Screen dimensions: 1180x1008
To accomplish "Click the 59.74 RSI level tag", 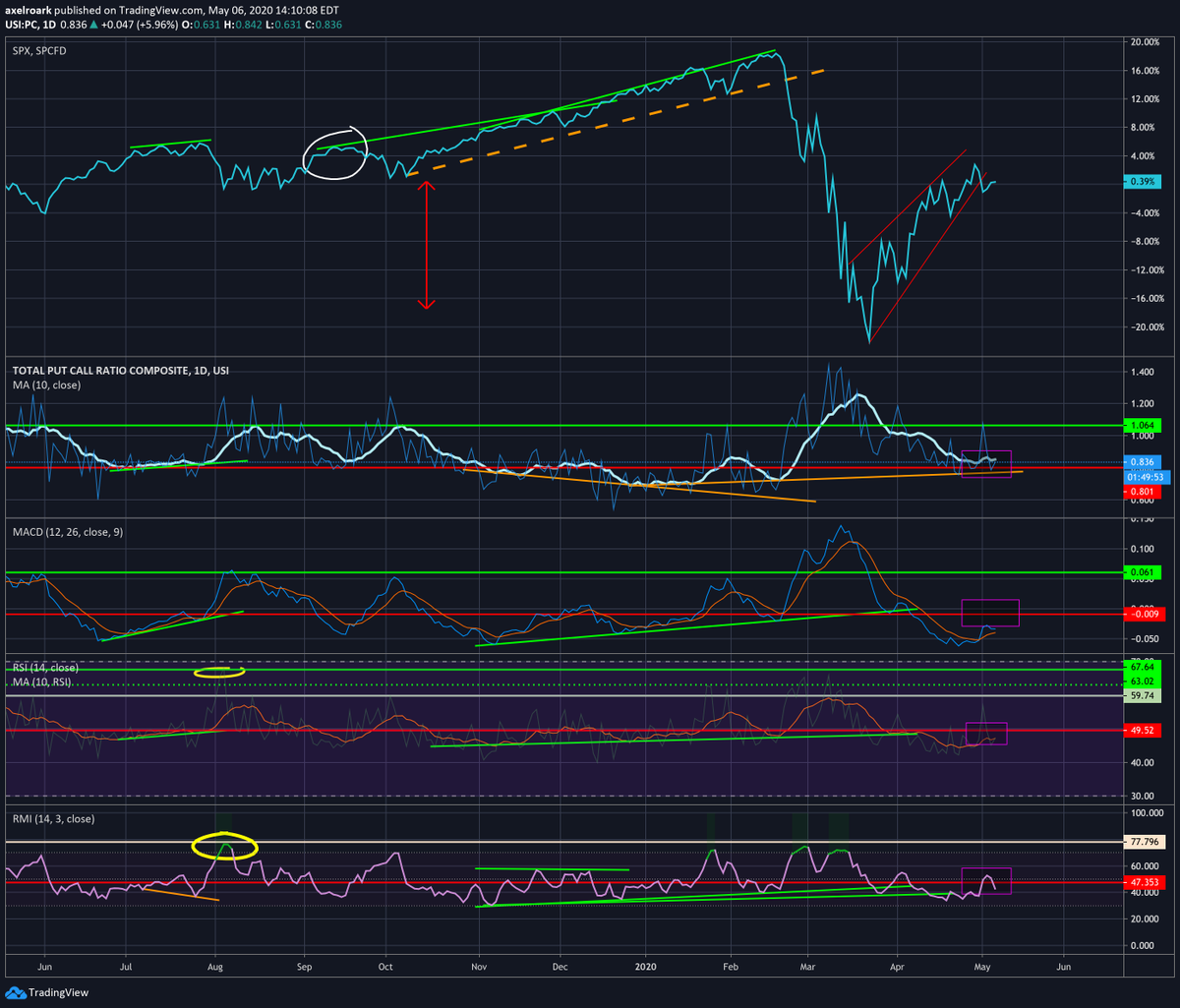I will coord(1141,696).
